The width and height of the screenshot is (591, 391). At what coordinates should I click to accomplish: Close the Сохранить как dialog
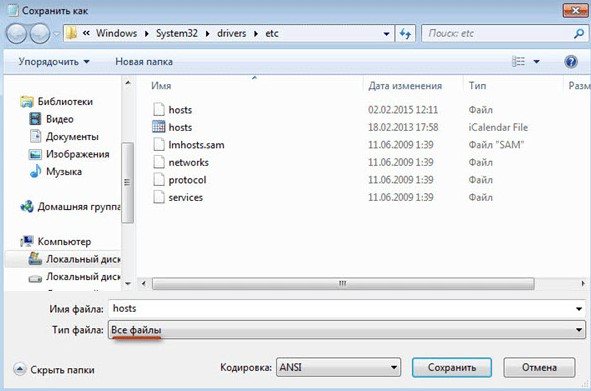pyautogui.click(x=575, y=11)
